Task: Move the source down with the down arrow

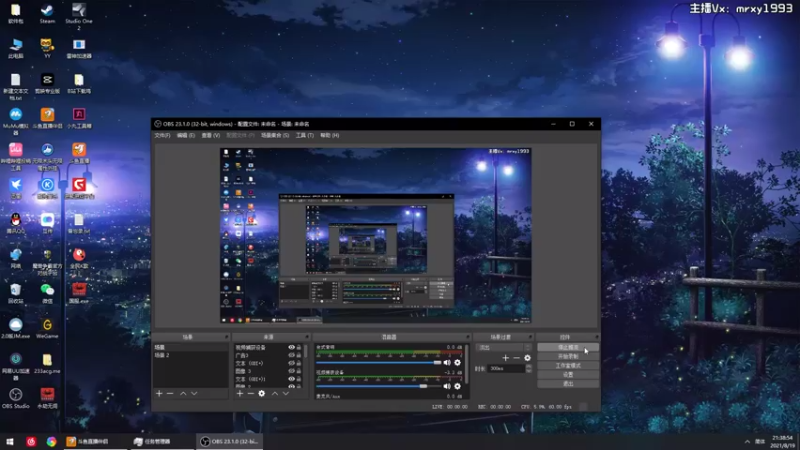Action: pos(286,393)
